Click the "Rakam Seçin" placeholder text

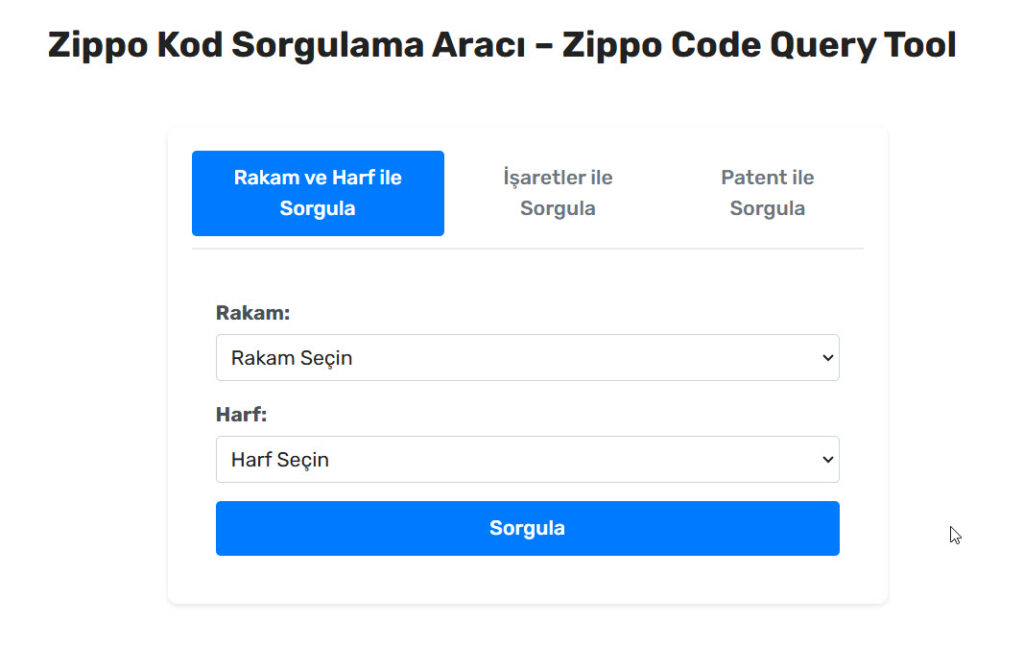click(x=292, y=358)
